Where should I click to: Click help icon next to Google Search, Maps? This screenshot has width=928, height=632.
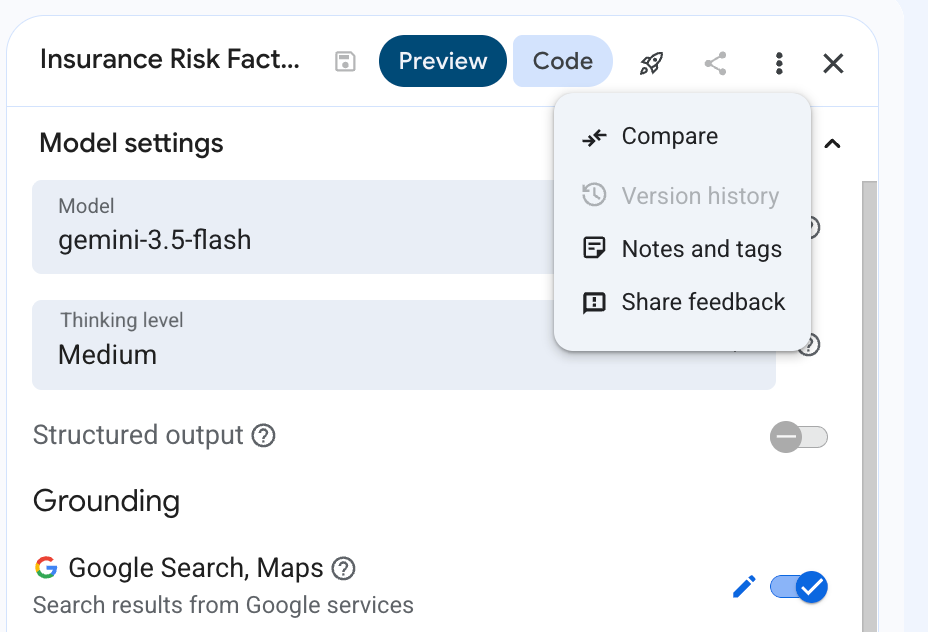point(343,569)
